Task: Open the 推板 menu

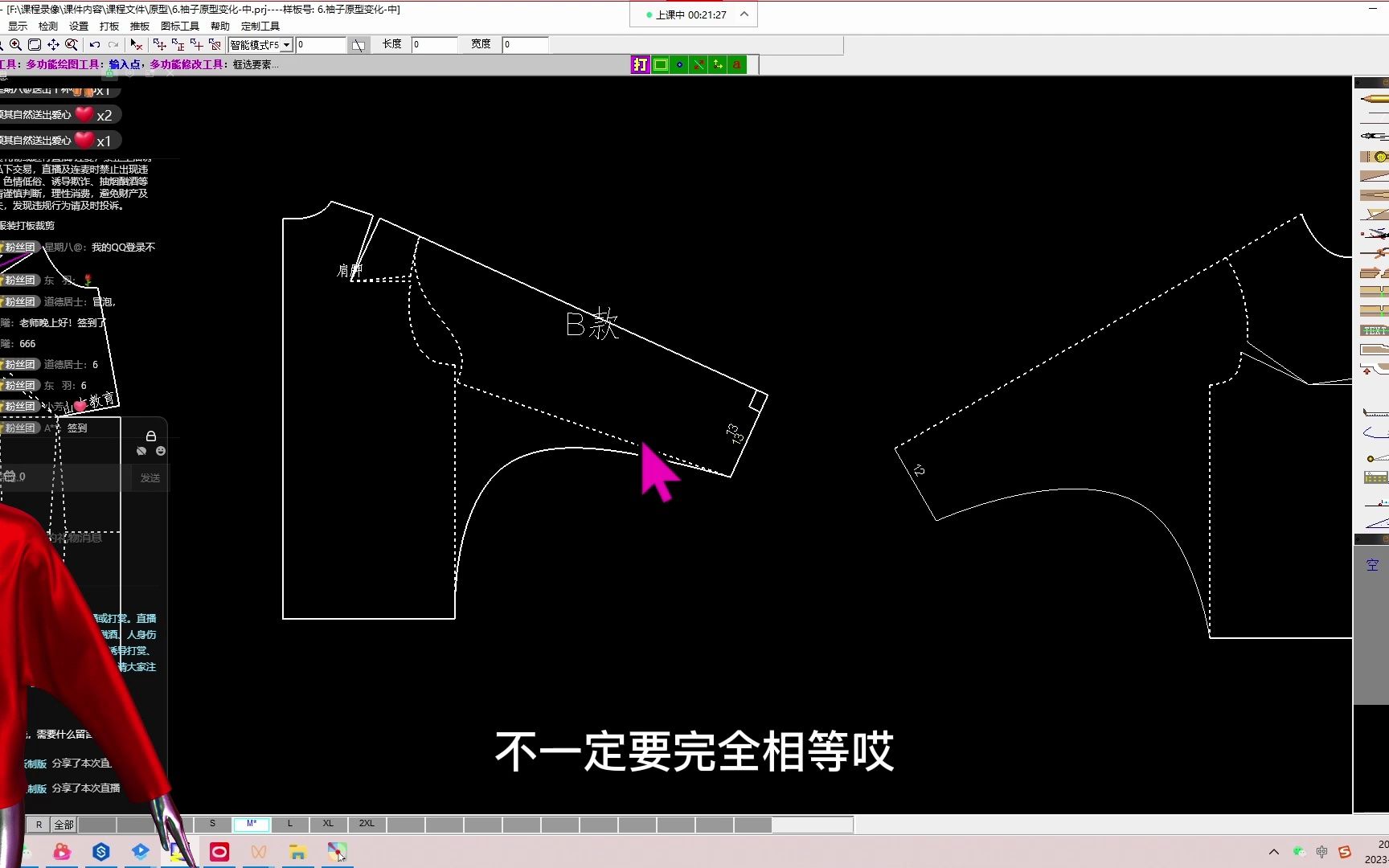Action: (140, 26)
